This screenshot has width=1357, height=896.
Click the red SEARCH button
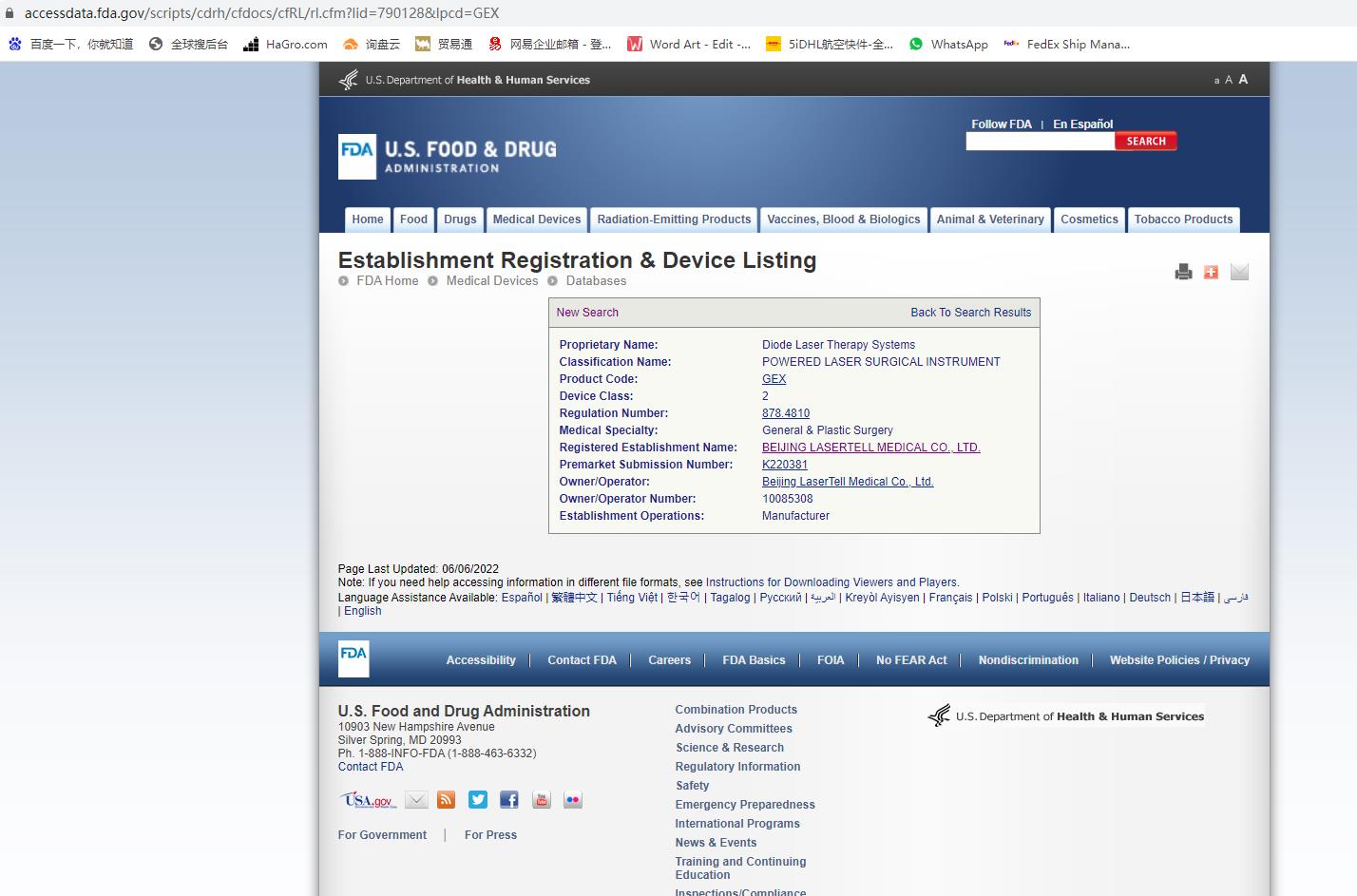(1146, 141)
